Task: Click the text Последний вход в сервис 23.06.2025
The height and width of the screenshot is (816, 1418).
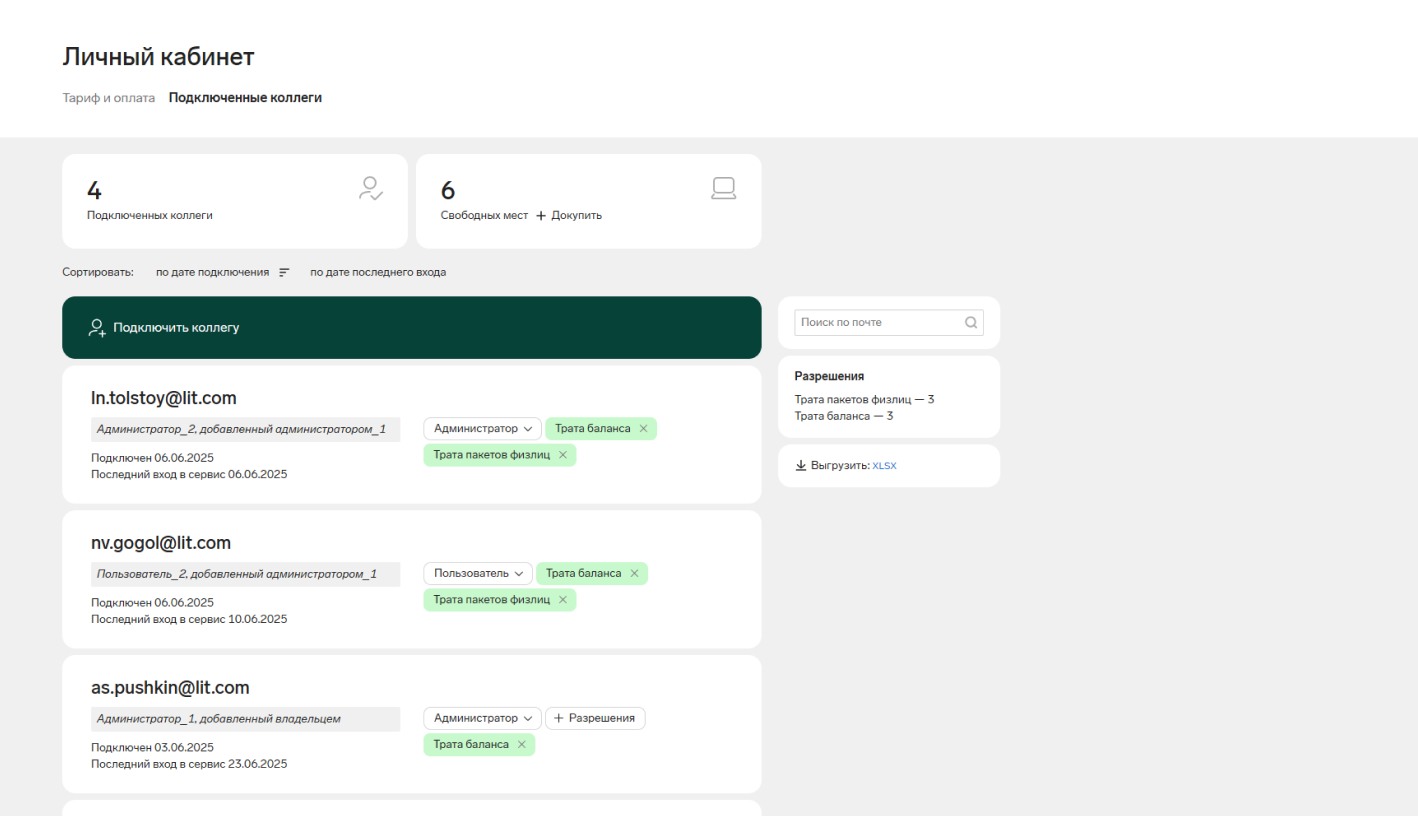Action: (189, 764)
